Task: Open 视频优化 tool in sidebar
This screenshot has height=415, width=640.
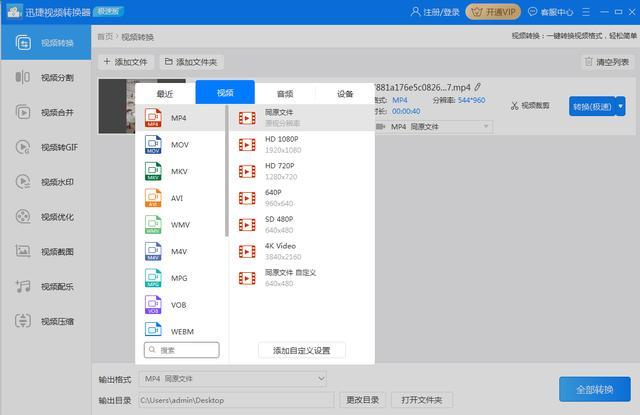Action: pos(46,217)
